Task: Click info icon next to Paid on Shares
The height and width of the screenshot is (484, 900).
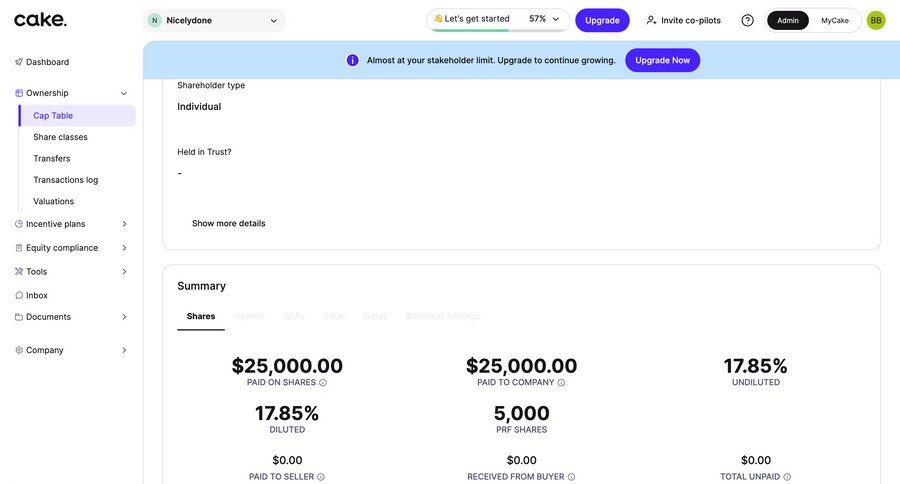Action: pyautogui.click(x=323, y=383)
